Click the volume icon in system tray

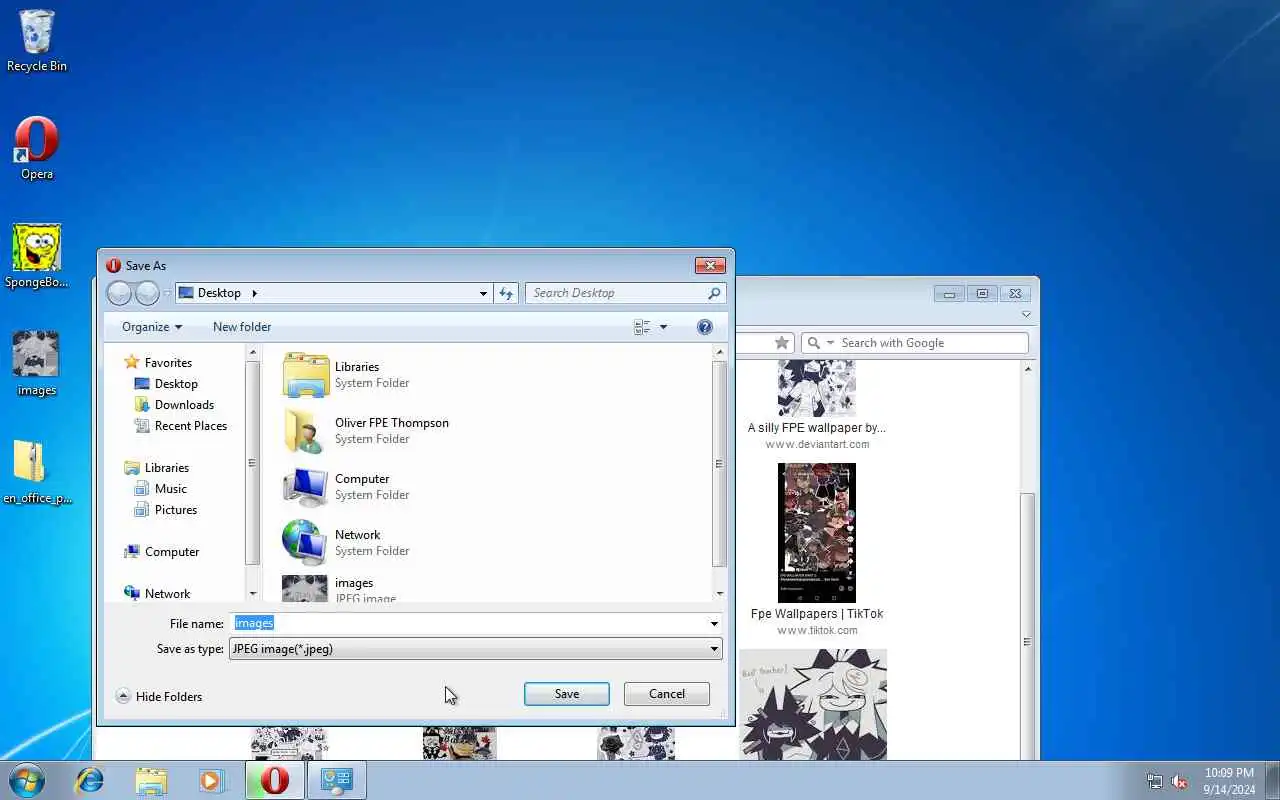pos(1179,782)
